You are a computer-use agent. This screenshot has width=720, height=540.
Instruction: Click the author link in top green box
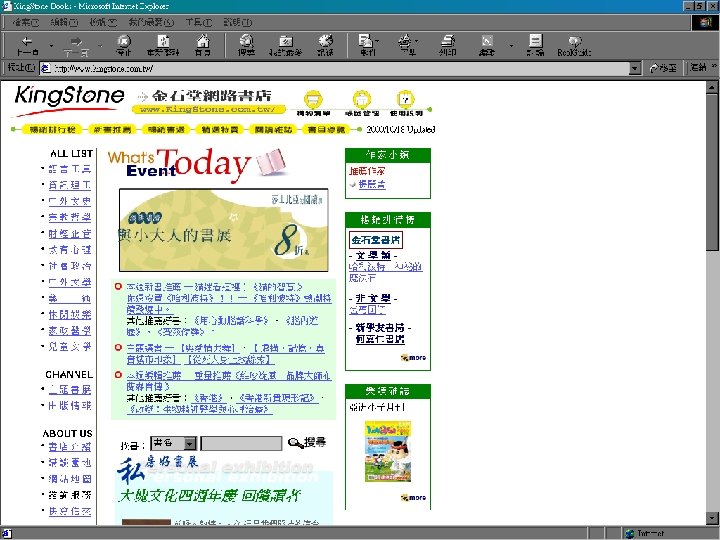click(x=372, y=184)
